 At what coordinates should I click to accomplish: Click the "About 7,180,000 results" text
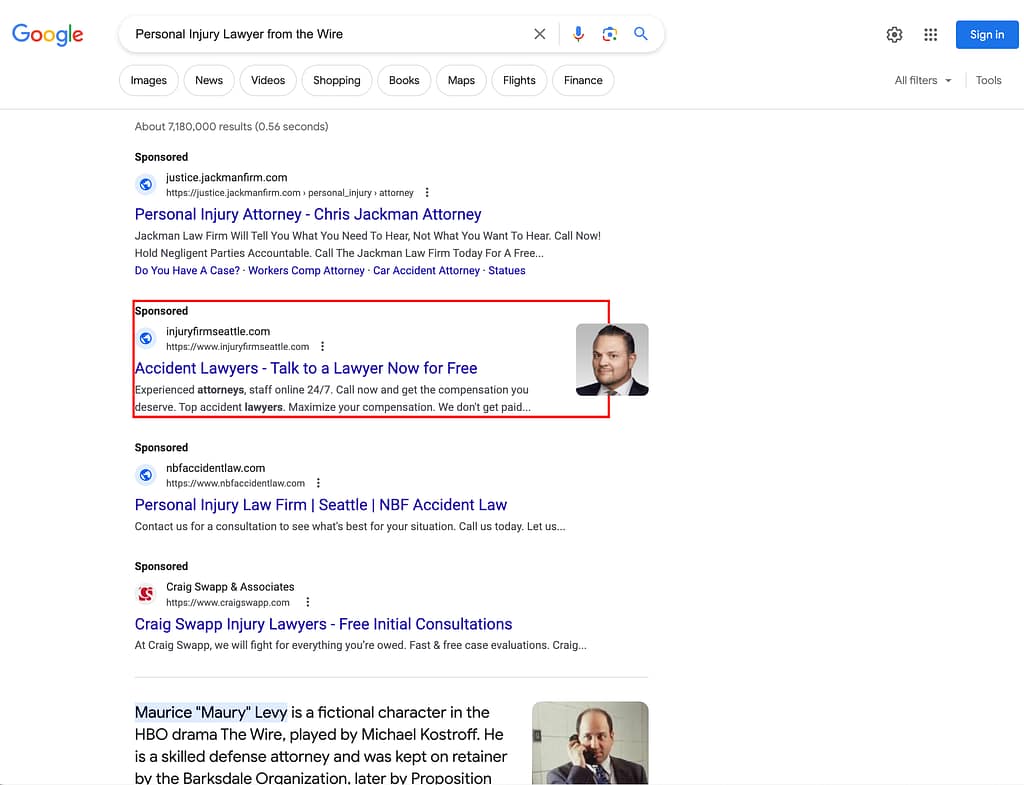(x=231, y=127)
